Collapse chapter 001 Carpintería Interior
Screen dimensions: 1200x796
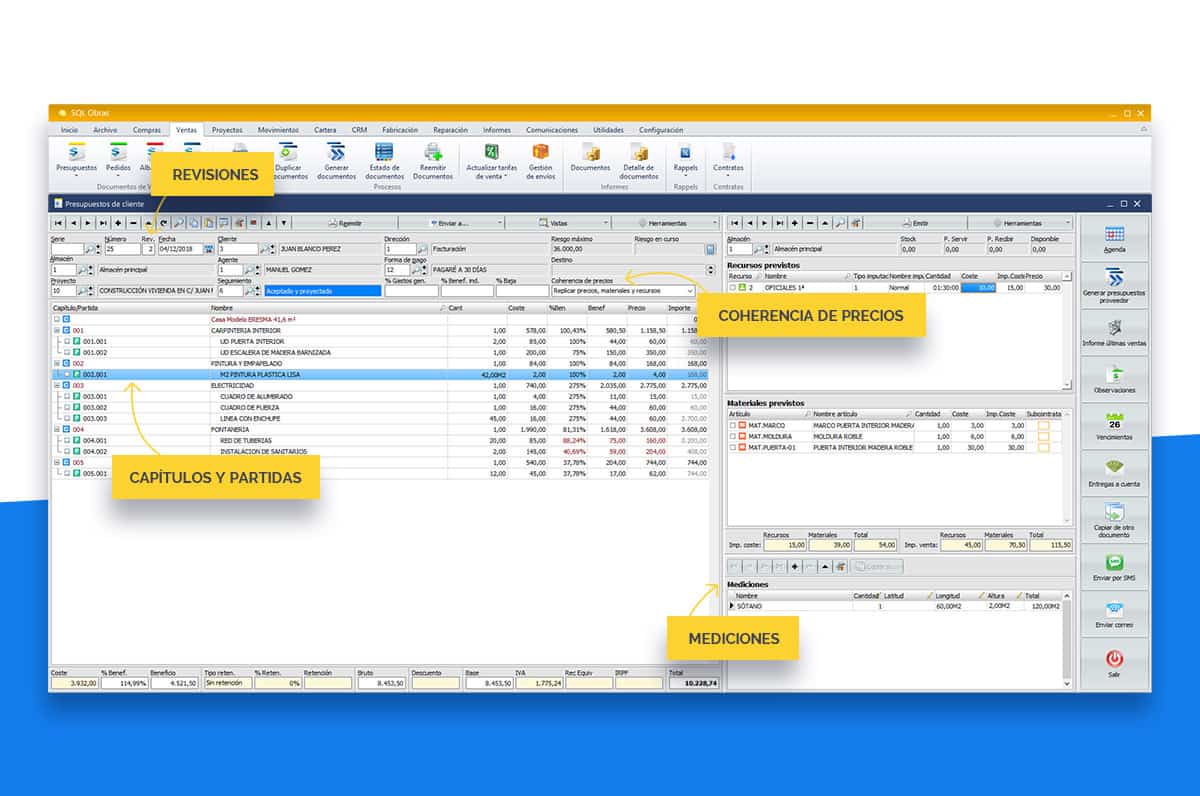click(x=56, y=330)
